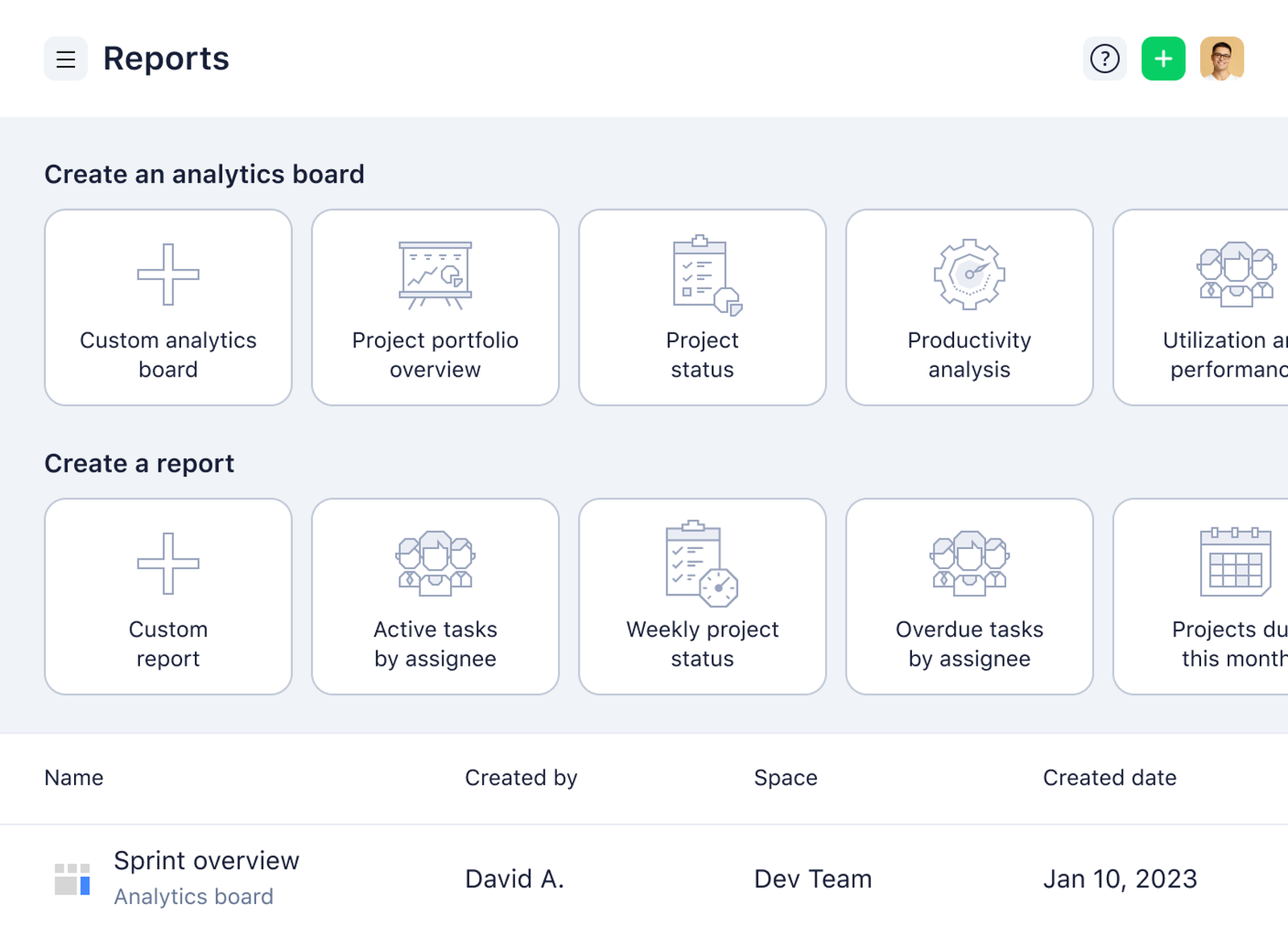Sort by Created by column header
The width and height of the screenshot is (1288, 937).
coord(521,778)
